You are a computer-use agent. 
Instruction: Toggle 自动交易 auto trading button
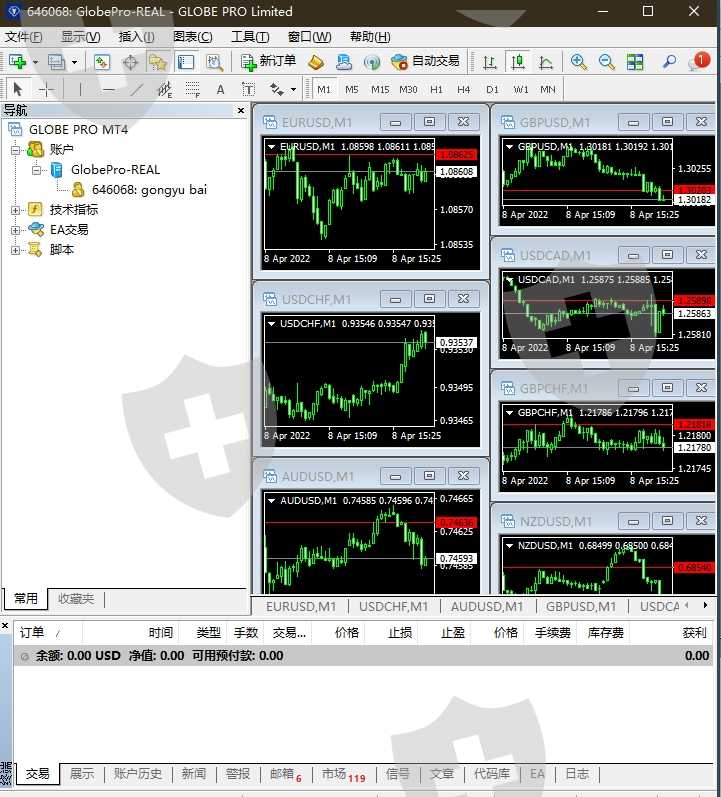click(425, 62)
